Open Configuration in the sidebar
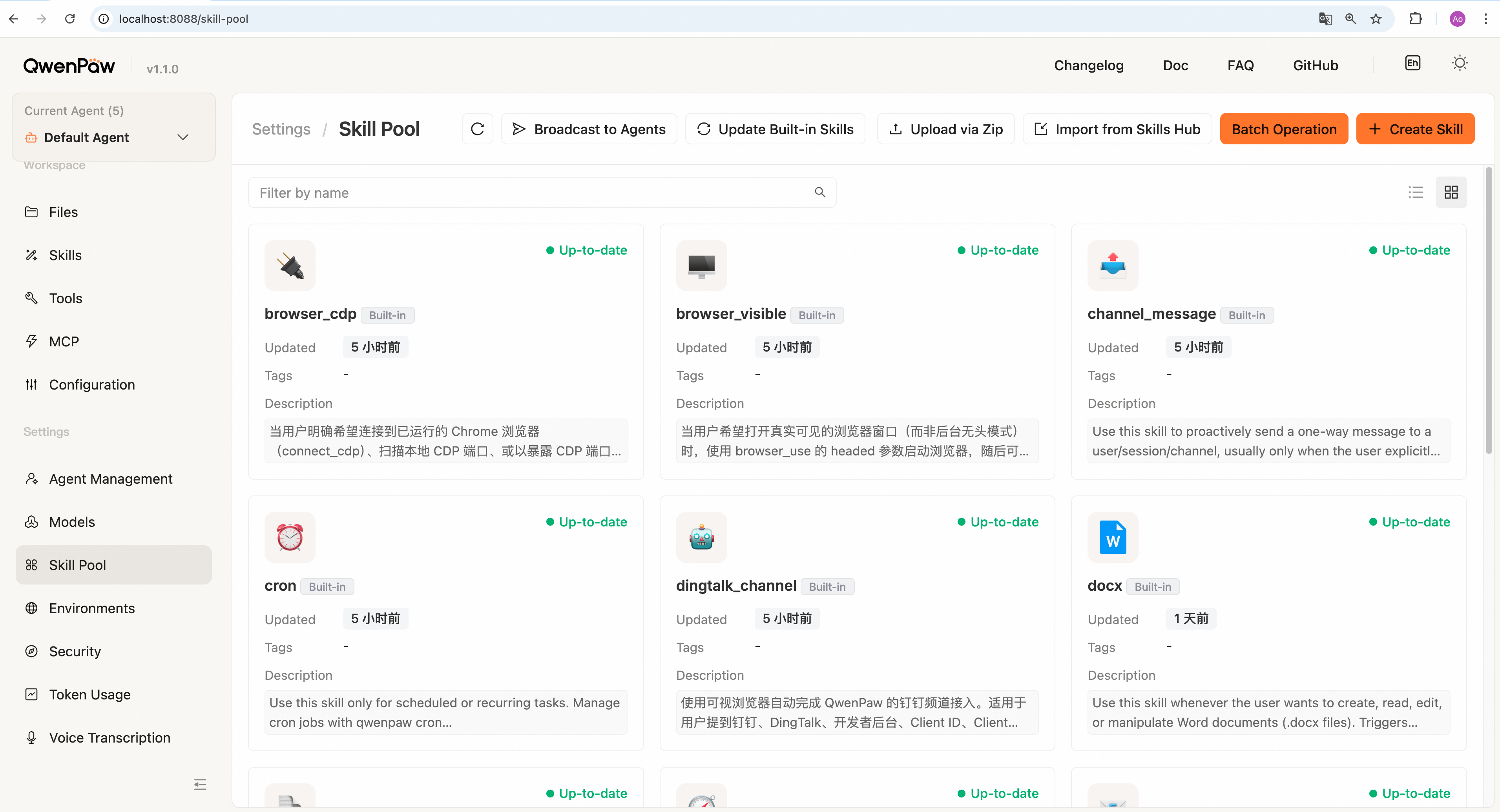1500x812 pixels. 113,384
